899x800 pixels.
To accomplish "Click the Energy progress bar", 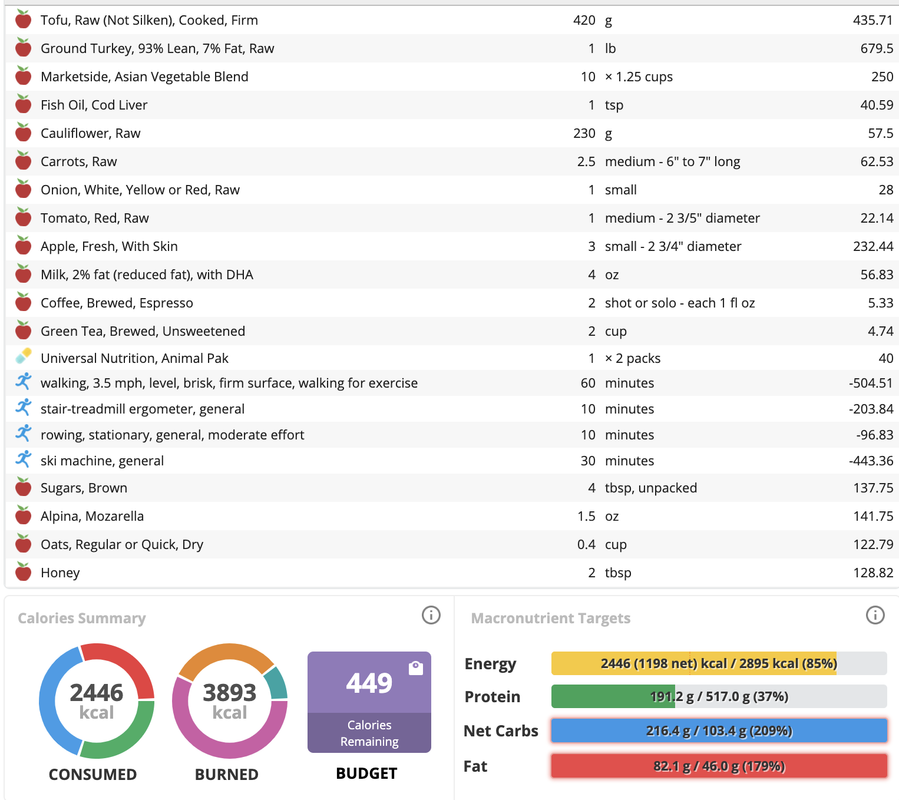I will [719, 664].
